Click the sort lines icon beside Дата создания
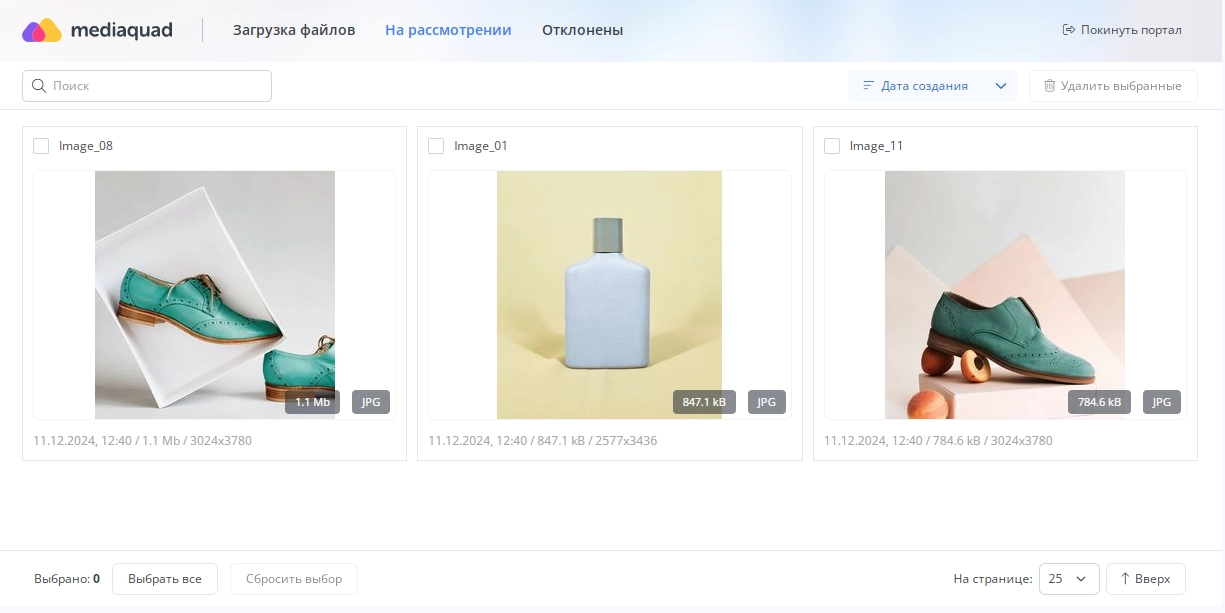 tap(868, 86)
